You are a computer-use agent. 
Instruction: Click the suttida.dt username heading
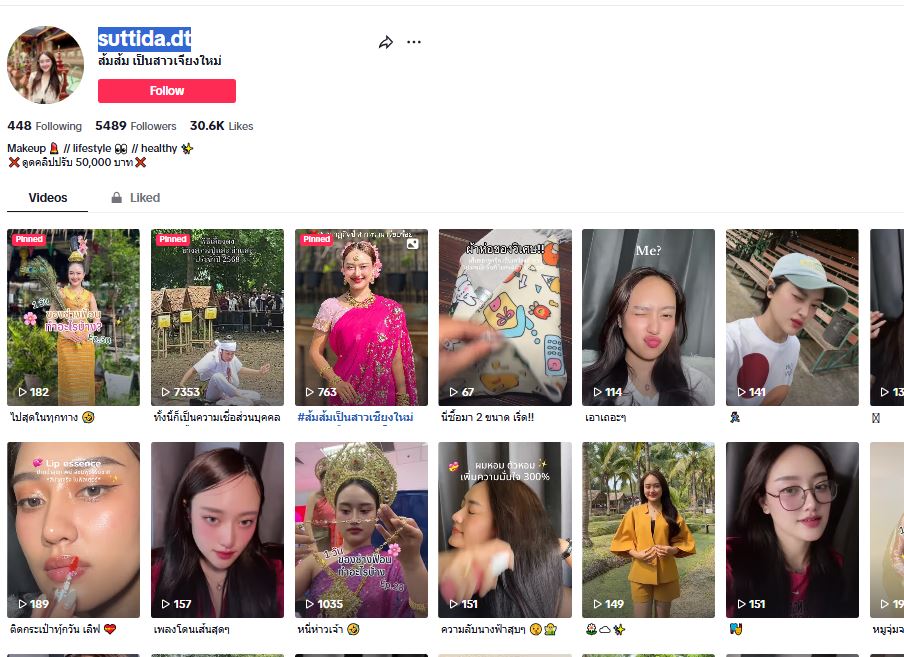click(x=144, y=39)
